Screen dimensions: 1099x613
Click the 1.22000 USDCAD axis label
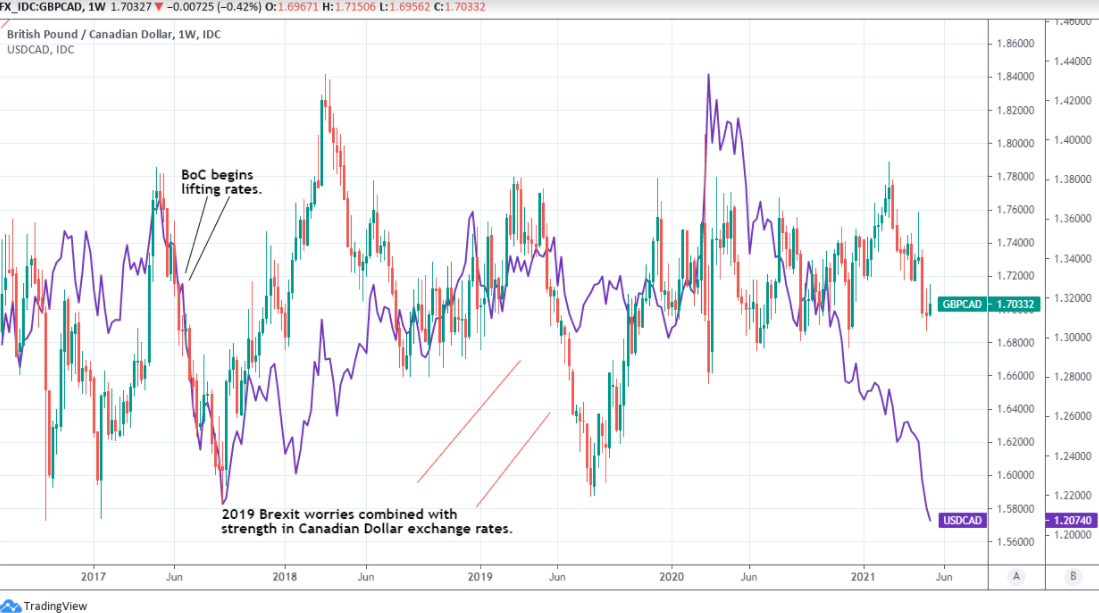point(1072,495)
